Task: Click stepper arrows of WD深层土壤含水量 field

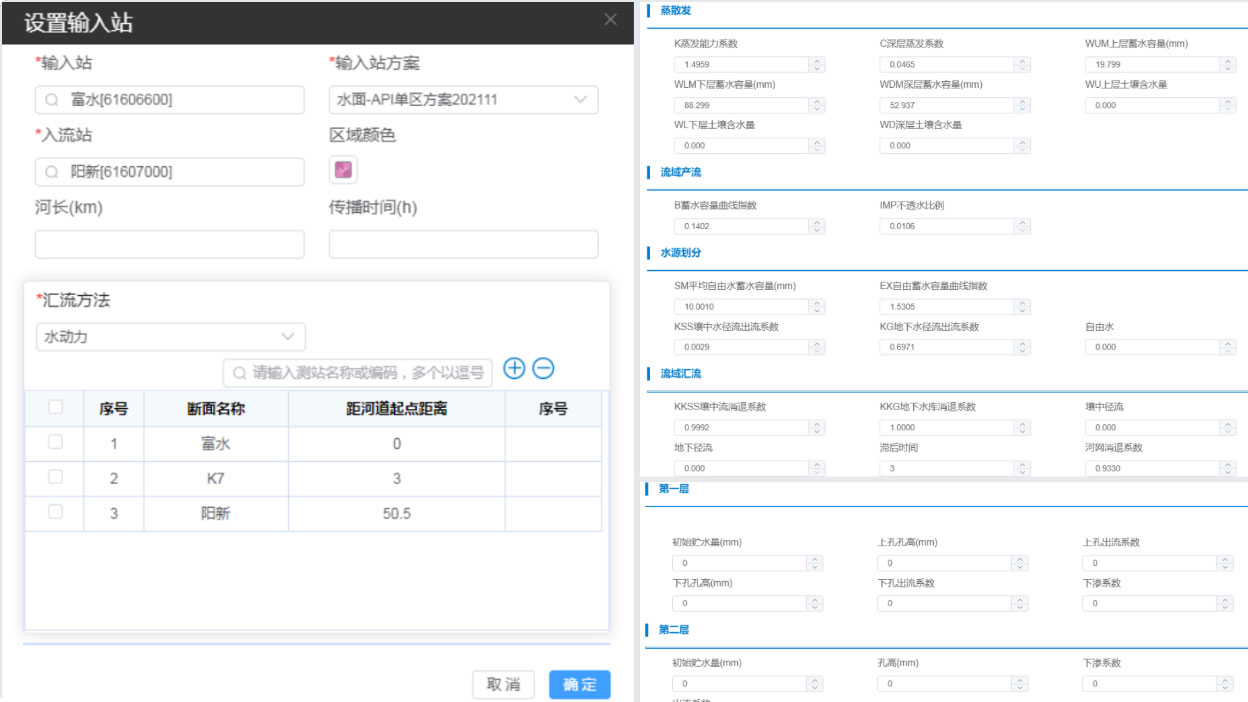Action: (1022, 146)
